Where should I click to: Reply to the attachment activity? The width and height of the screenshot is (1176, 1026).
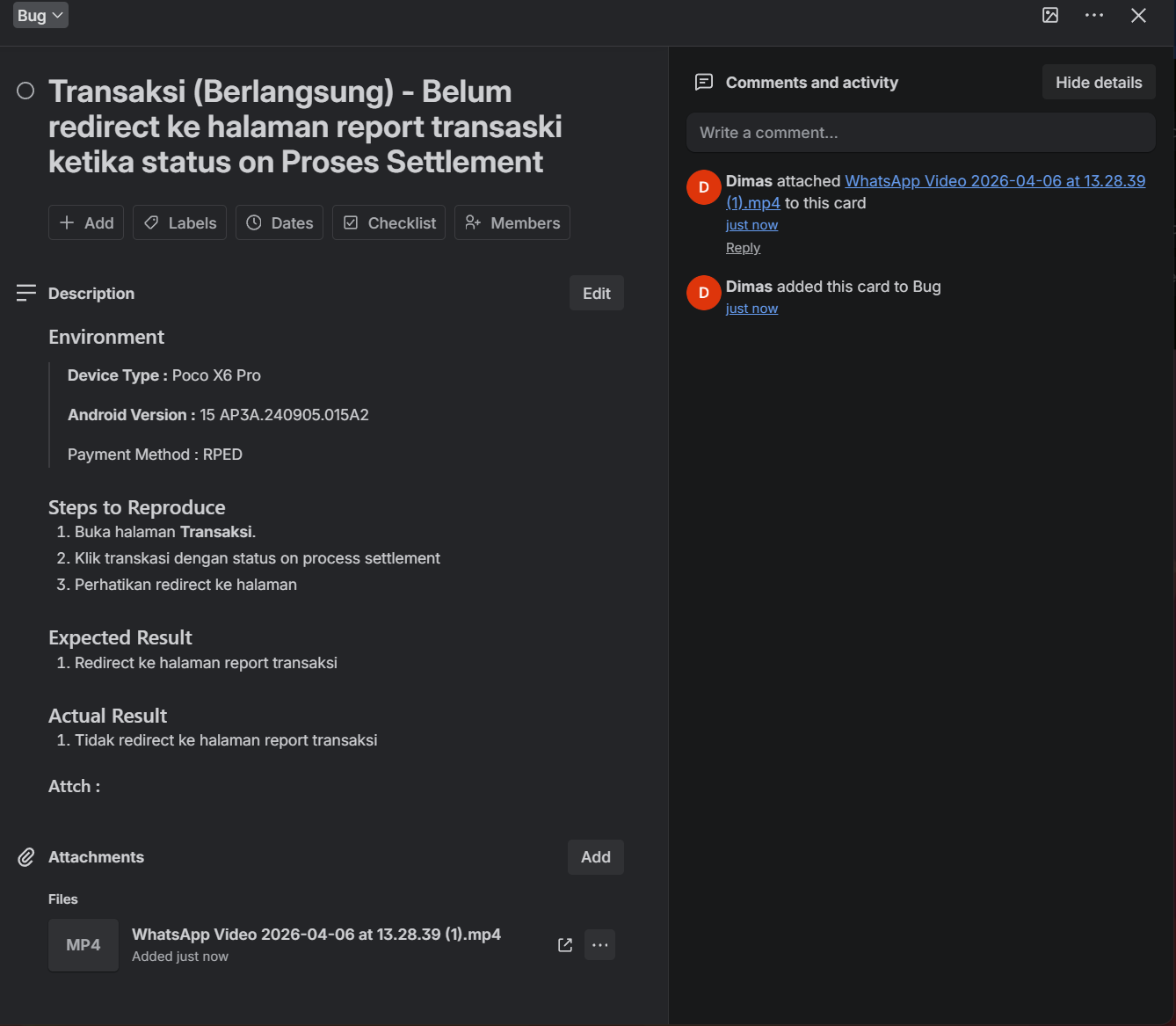[743, 248]
